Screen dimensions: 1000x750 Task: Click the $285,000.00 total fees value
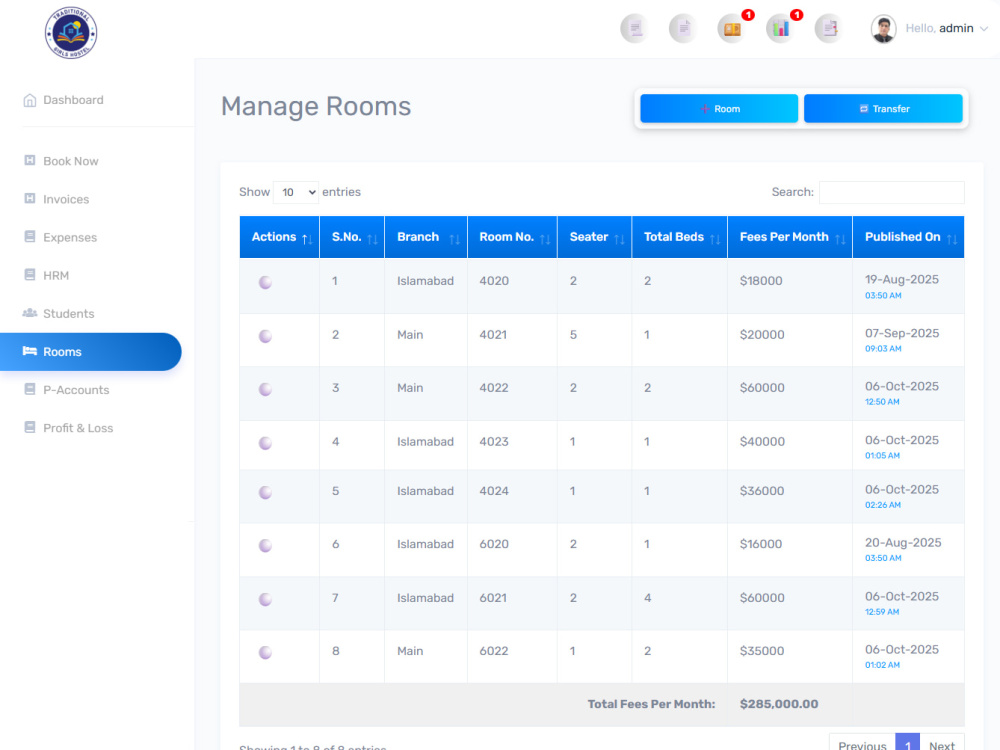[779, 704]
